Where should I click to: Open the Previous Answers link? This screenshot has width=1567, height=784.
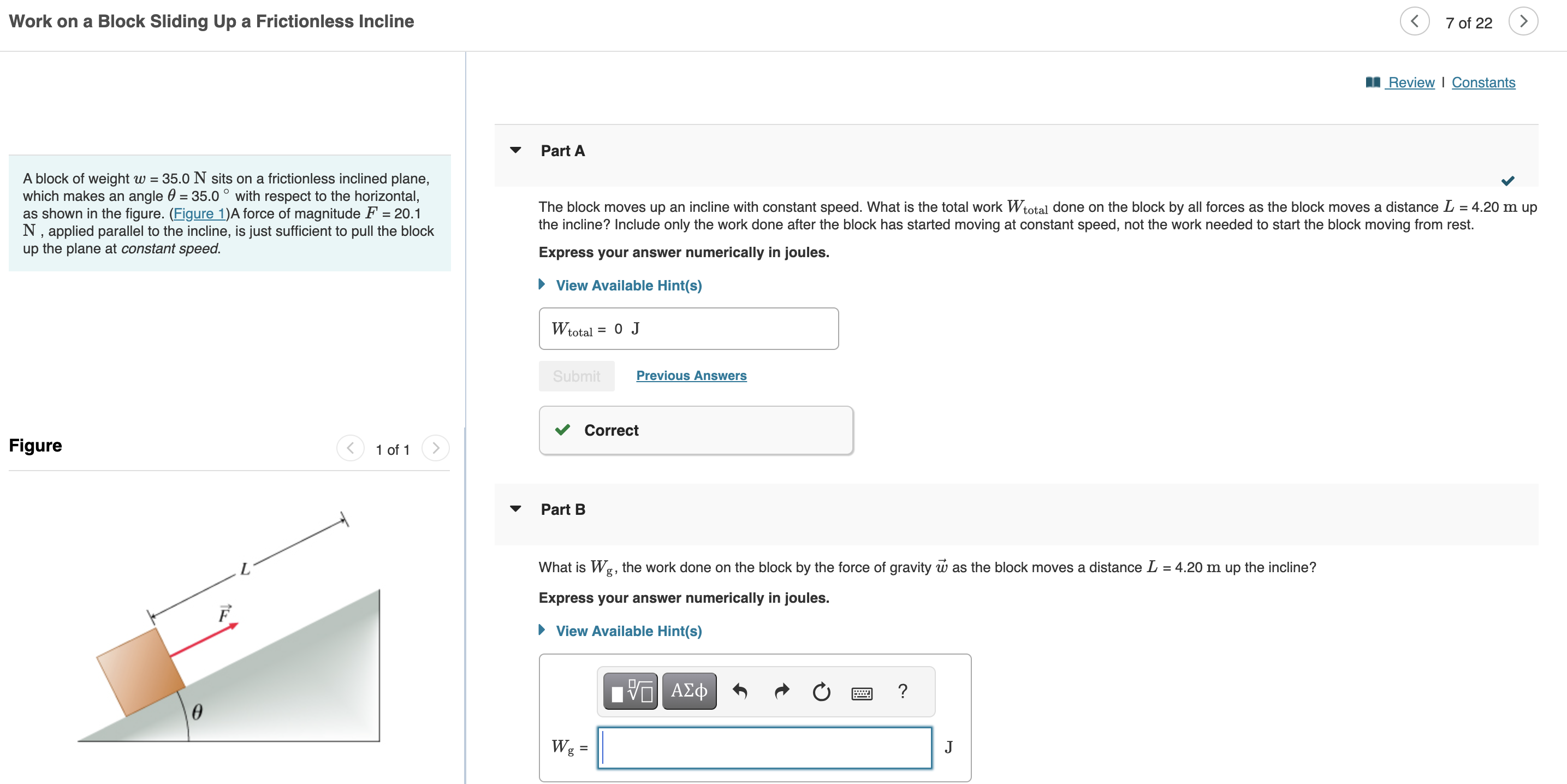point(691,376)
